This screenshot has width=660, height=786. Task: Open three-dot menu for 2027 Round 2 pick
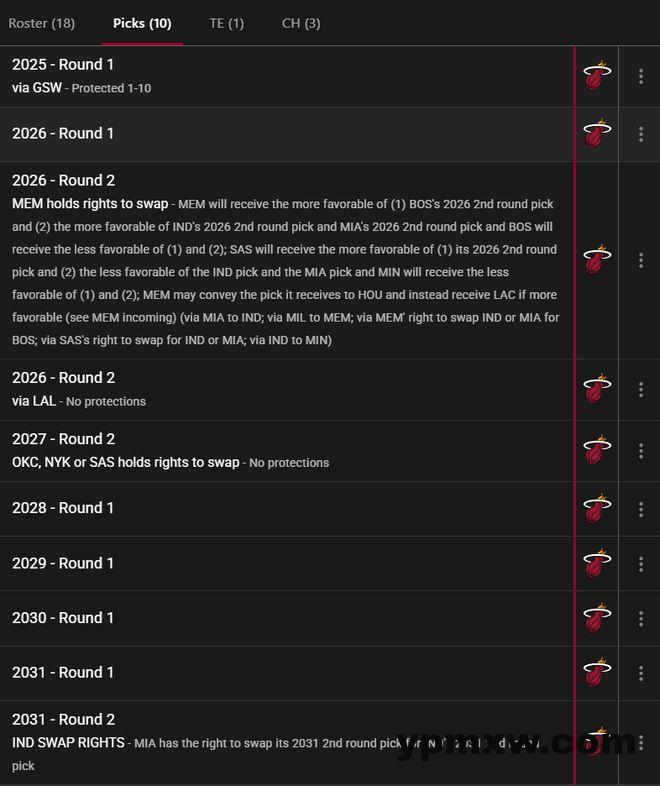click(x=640, y=451)
